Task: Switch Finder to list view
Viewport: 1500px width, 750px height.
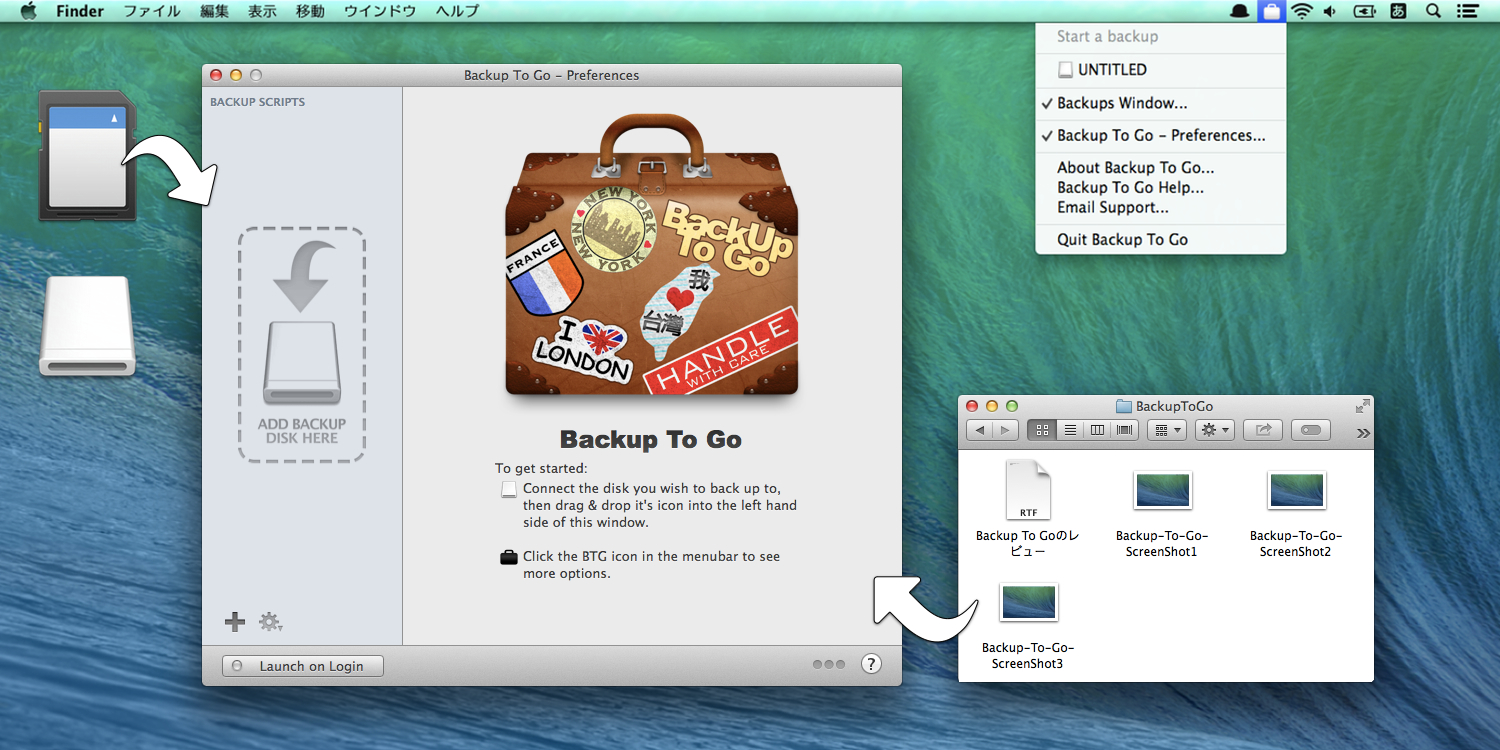Action: (x=1070, y=430)
